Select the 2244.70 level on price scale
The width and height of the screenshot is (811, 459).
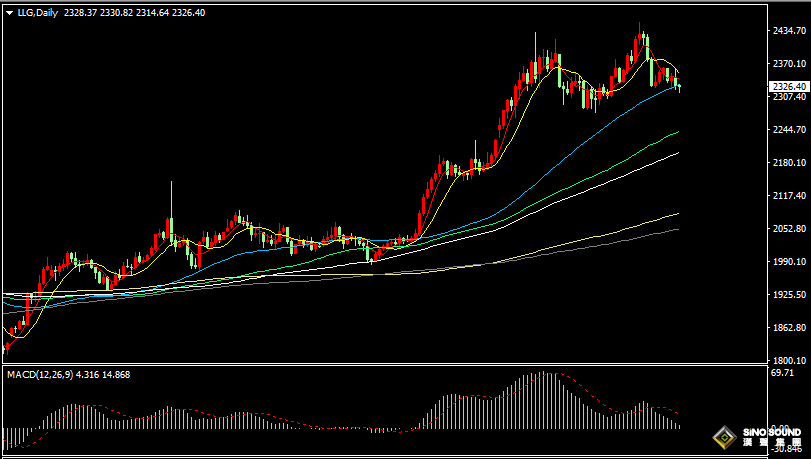tap(790, 130)
